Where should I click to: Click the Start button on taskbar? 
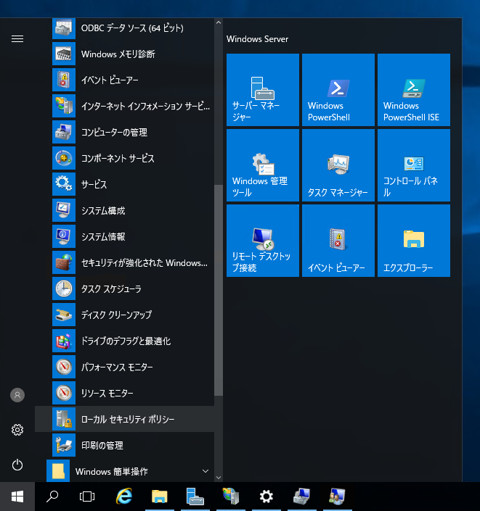[x=17, y=497]
